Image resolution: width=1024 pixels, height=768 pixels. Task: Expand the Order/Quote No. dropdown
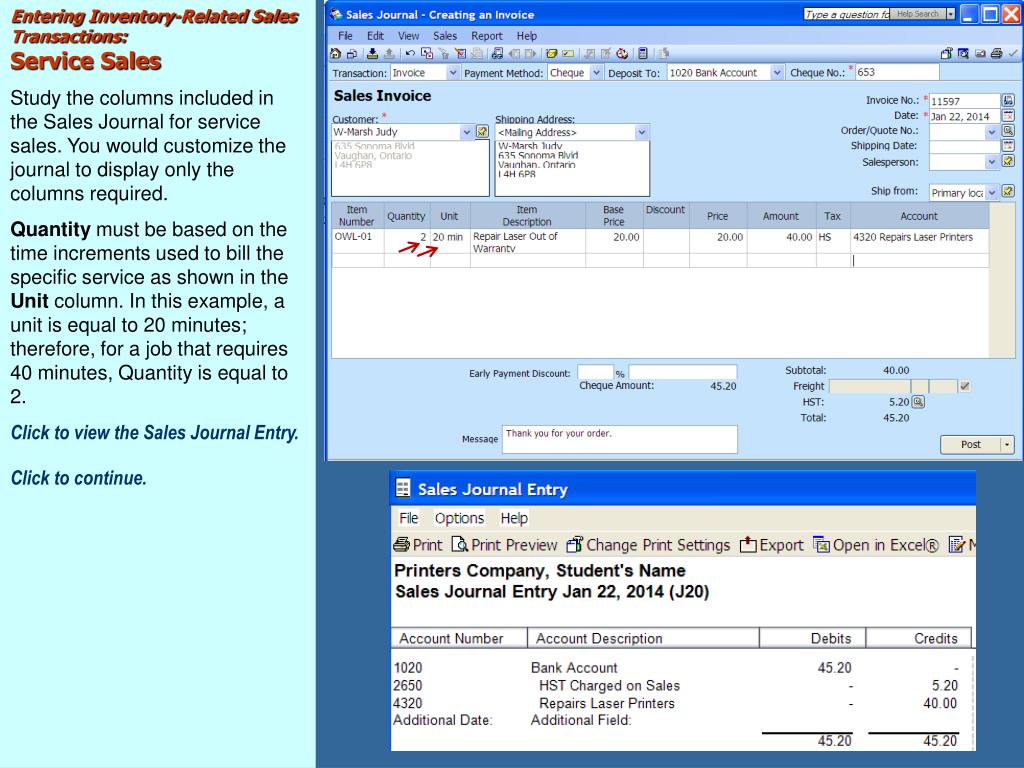tap(992, 131)
